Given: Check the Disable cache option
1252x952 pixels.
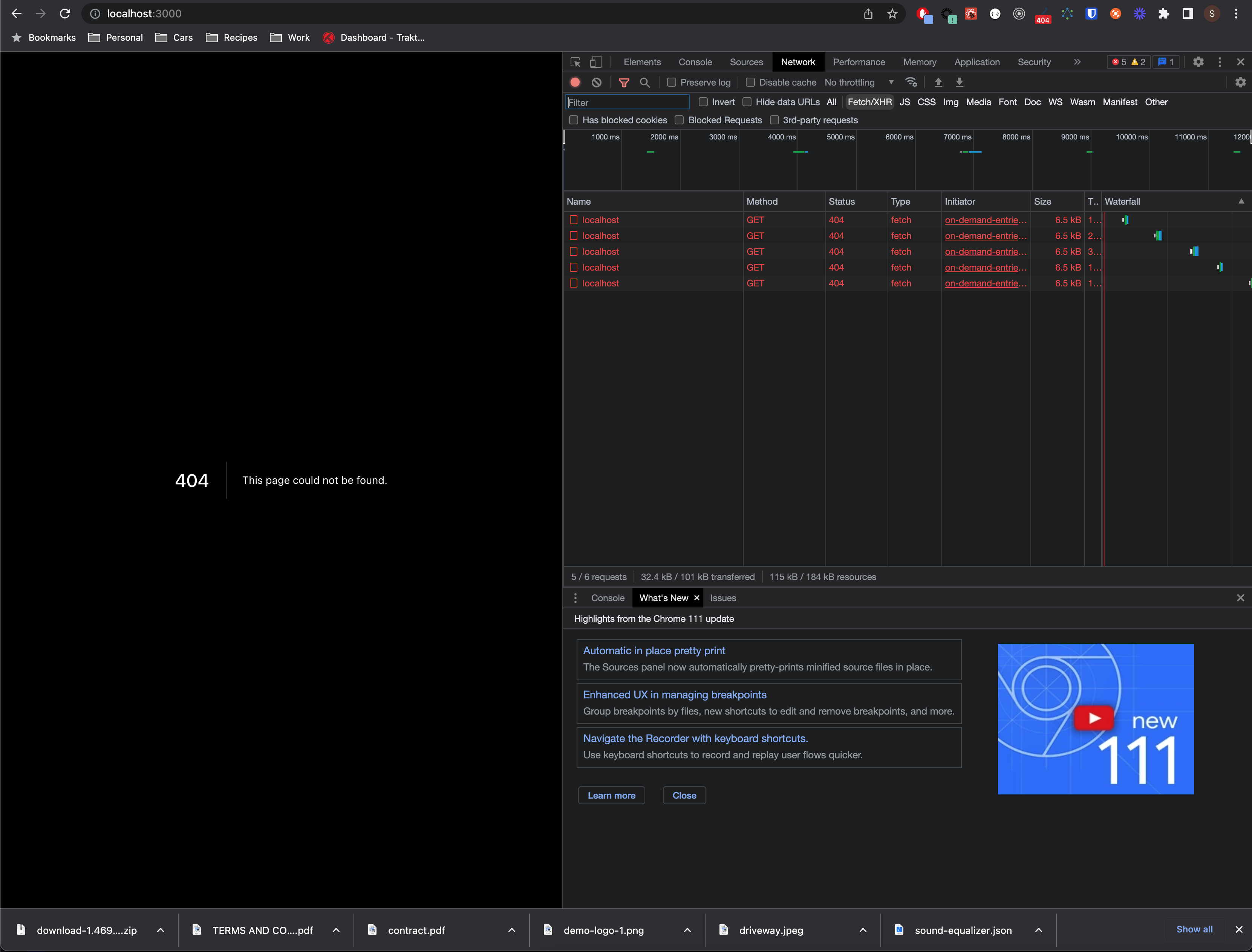Looking at the screenshot, I should tap(750, 82).
